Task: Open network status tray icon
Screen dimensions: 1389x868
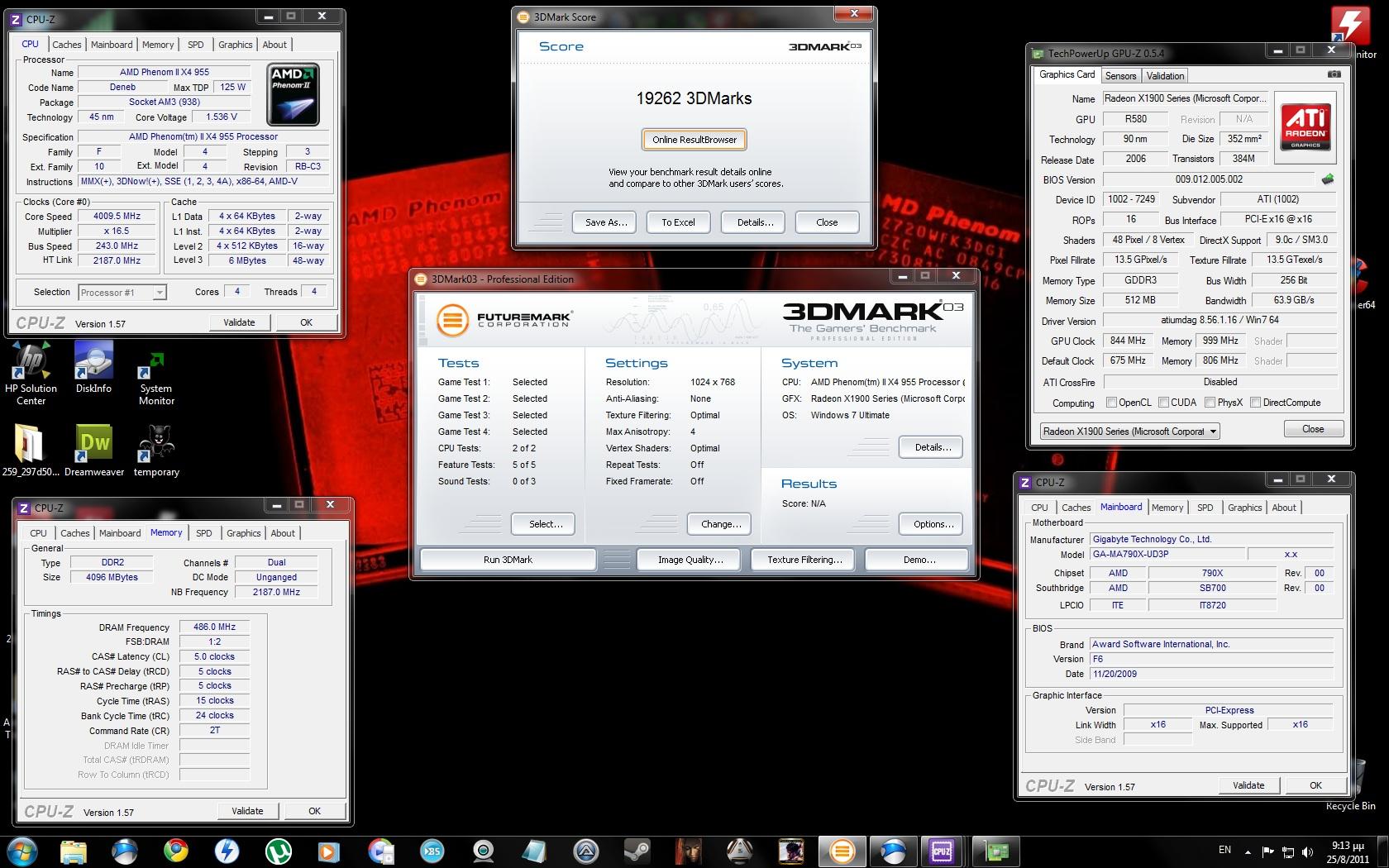Action: tap(1287, 851)
